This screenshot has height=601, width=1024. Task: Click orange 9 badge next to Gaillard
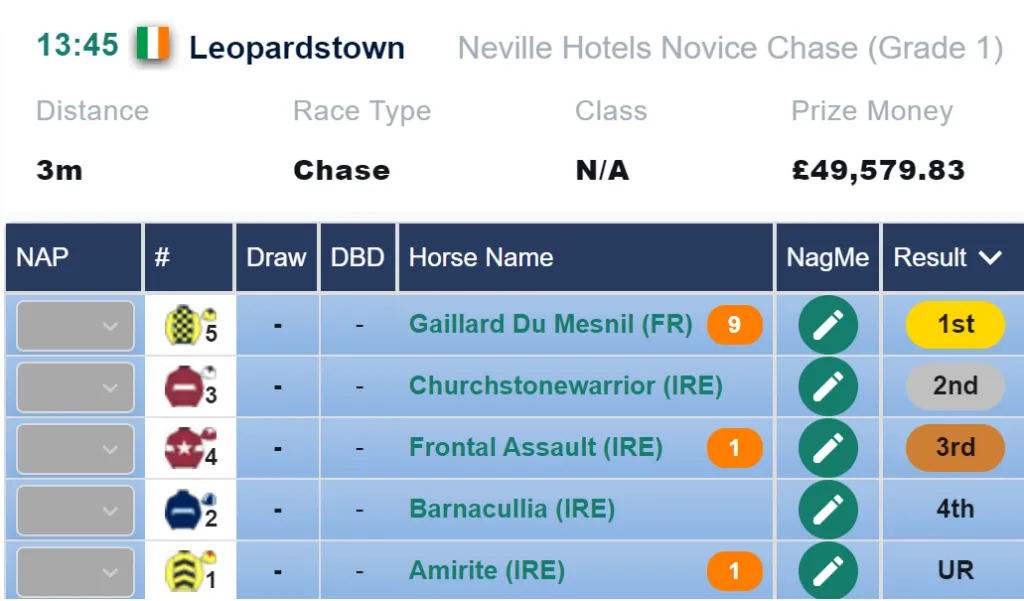click(735, 325)
